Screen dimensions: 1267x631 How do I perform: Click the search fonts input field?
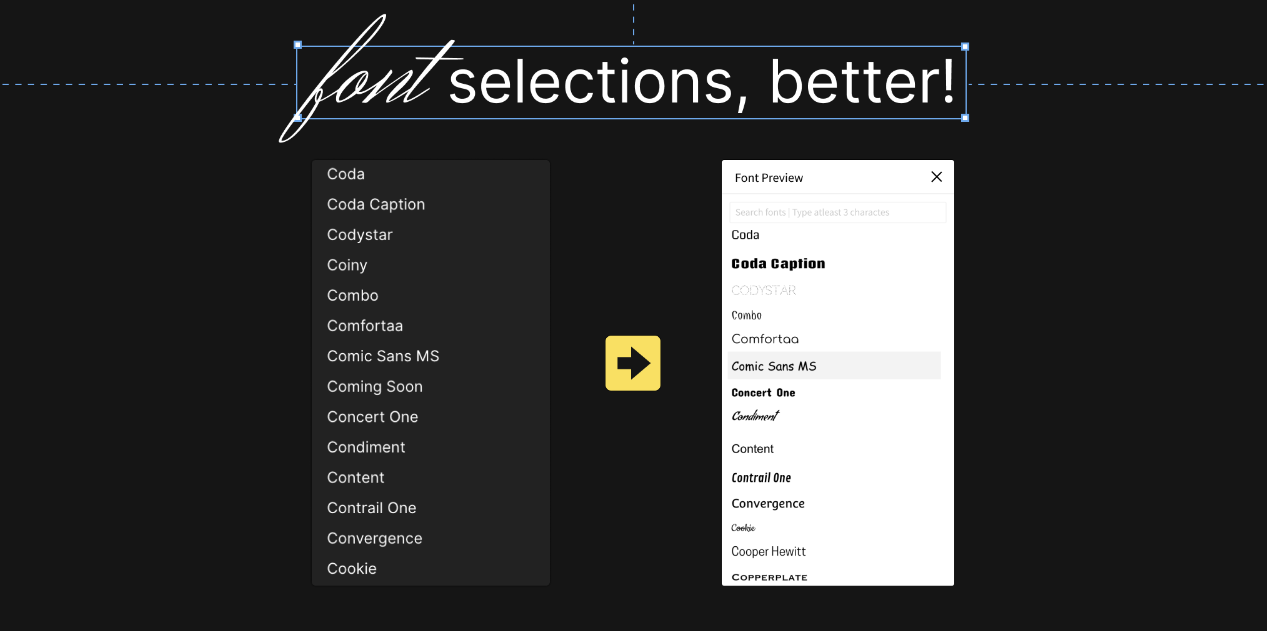[x=837, y=212]
